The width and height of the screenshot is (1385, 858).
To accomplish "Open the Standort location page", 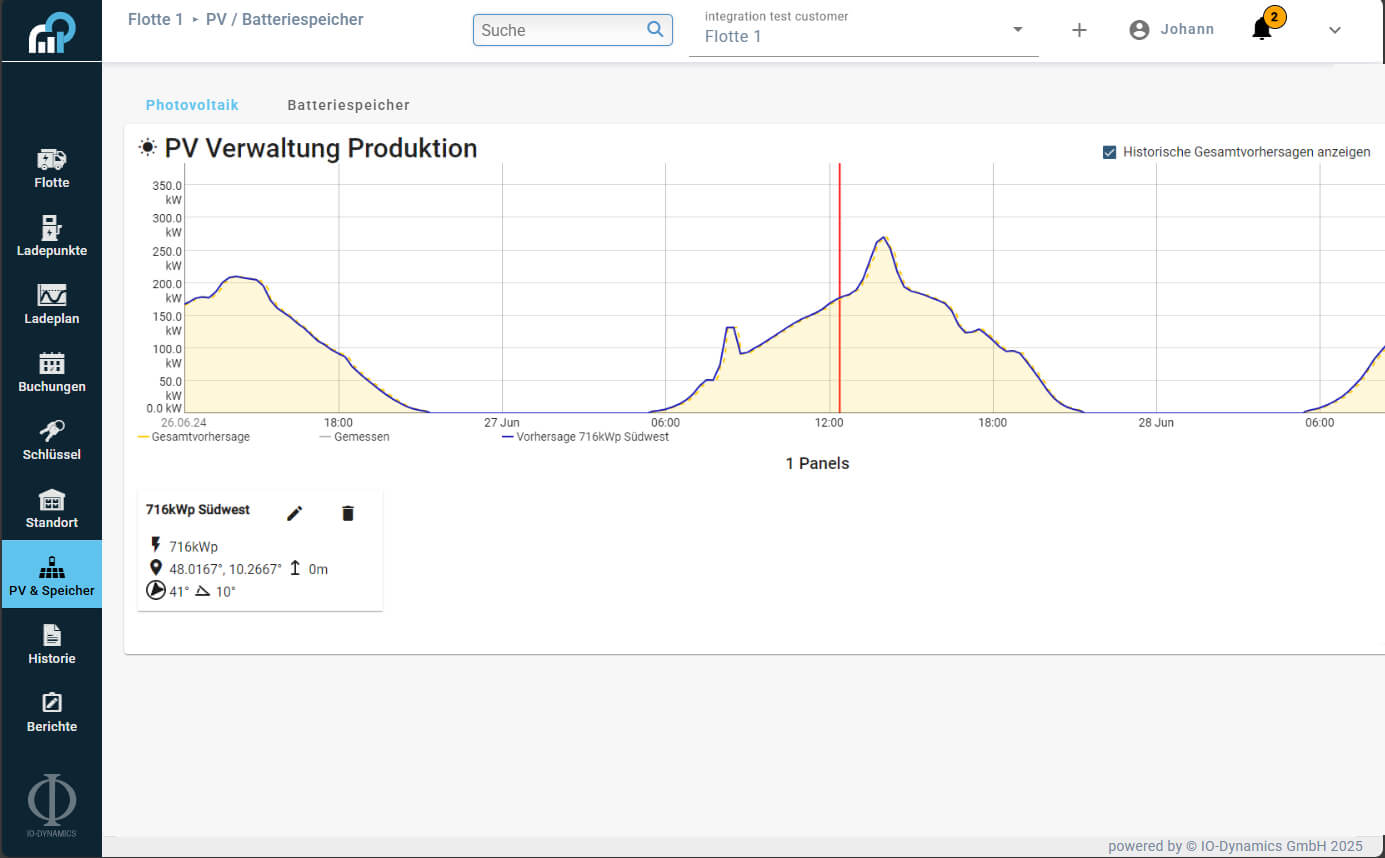I will [x=51, y=508].
